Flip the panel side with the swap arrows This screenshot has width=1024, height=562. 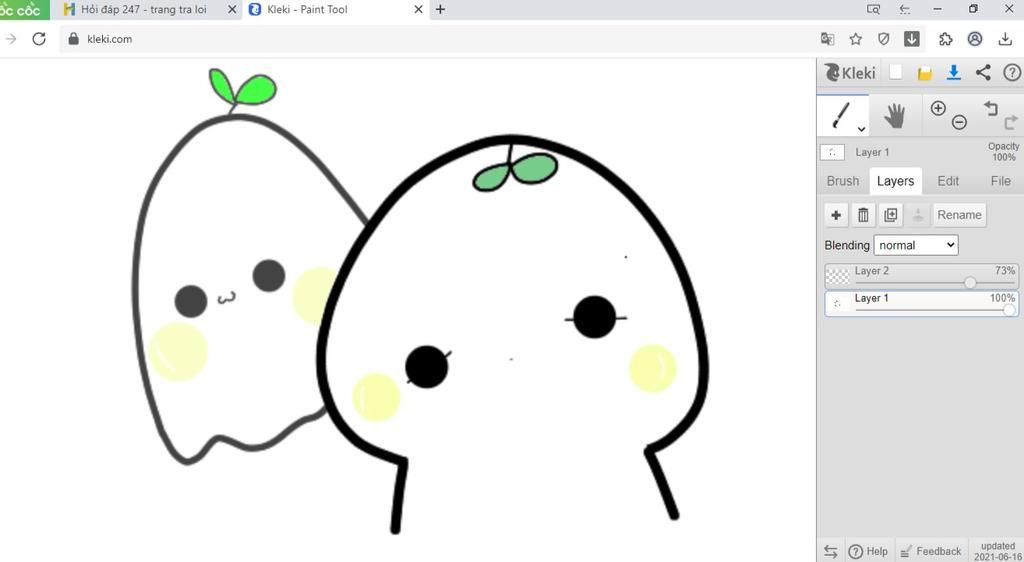[831, 552]
